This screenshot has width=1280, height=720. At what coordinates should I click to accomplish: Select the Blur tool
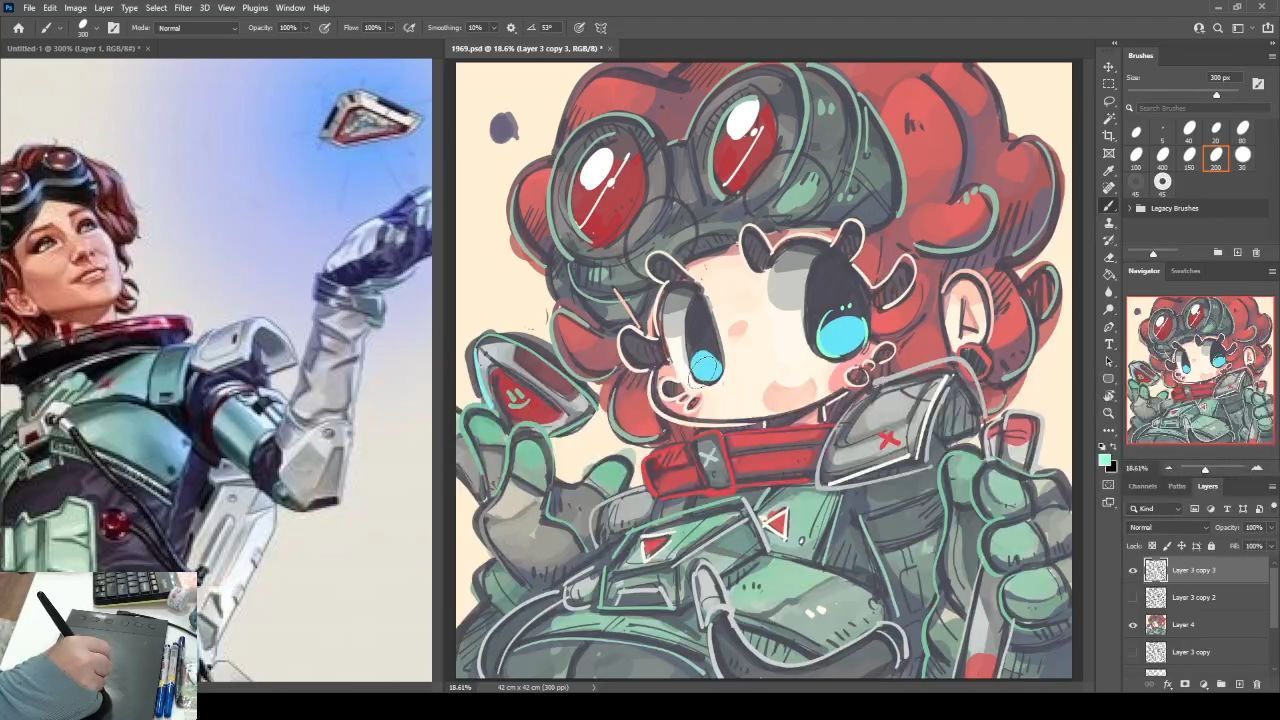(1109, 292)
